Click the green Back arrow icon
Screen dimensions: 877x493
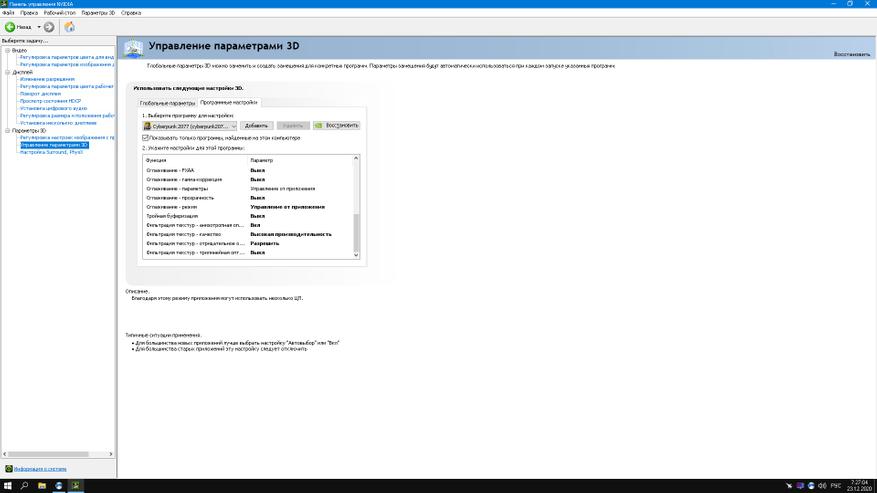(x=10, y=27)
